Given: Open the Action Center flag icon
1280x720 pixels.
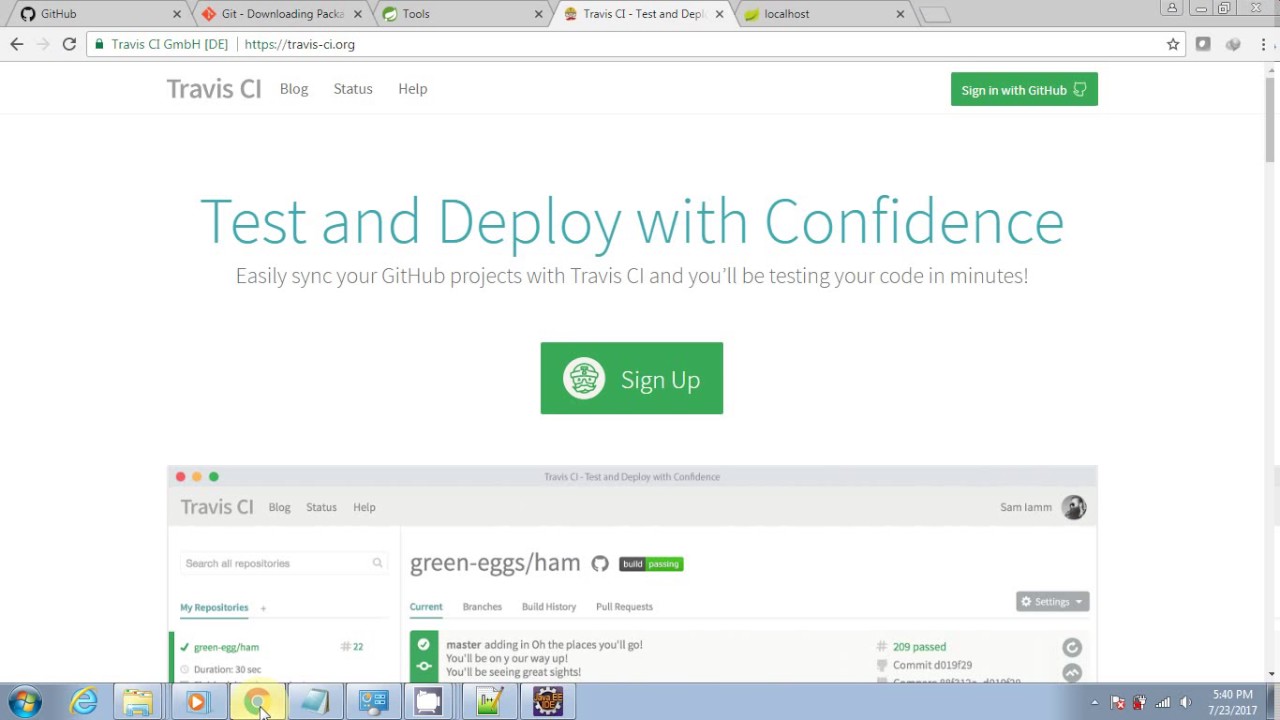Looking at the screenshot, I should 1118,702.
